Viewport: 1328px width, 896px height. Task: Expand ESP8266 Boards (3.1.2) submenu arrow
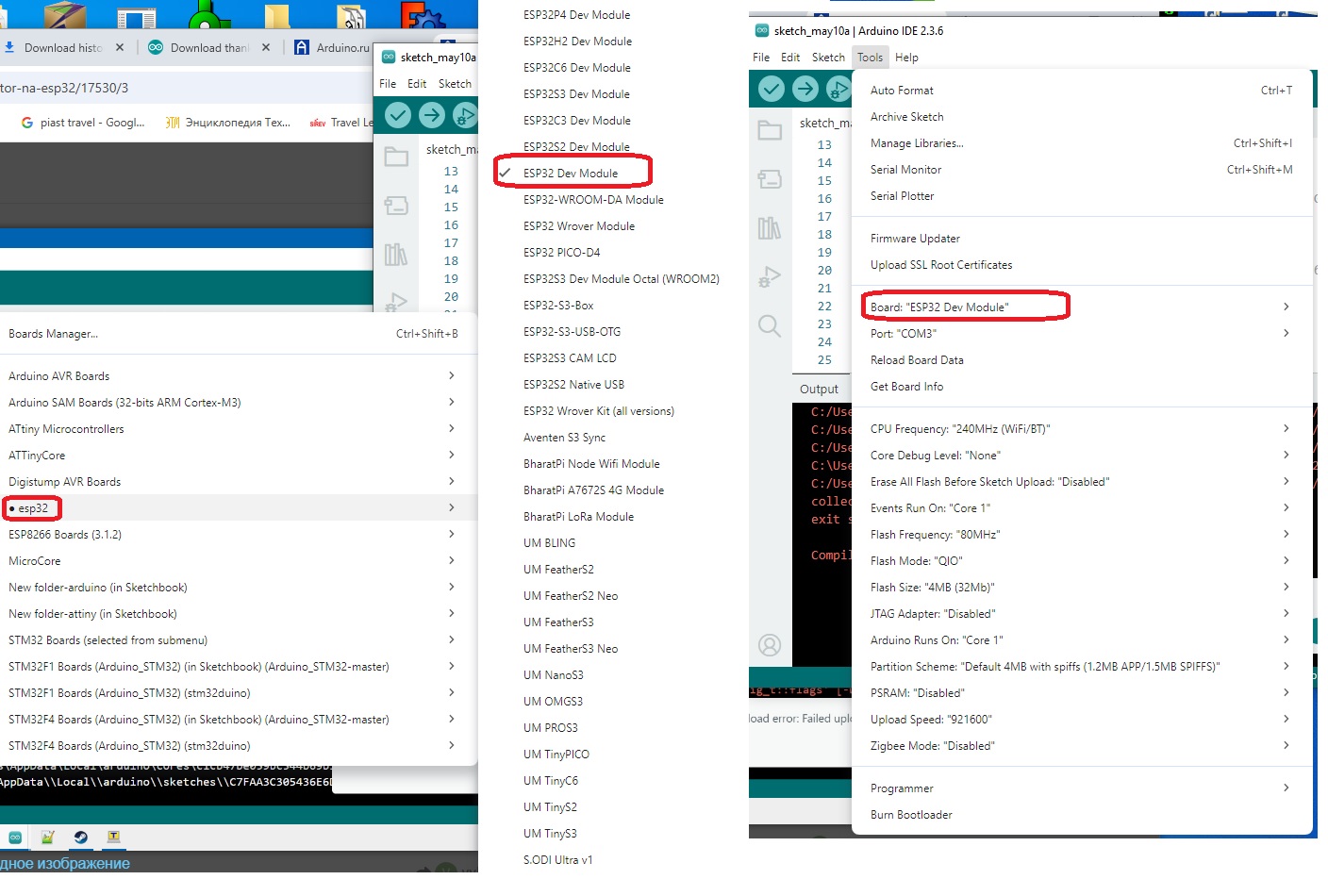click(x=452, y=535)
